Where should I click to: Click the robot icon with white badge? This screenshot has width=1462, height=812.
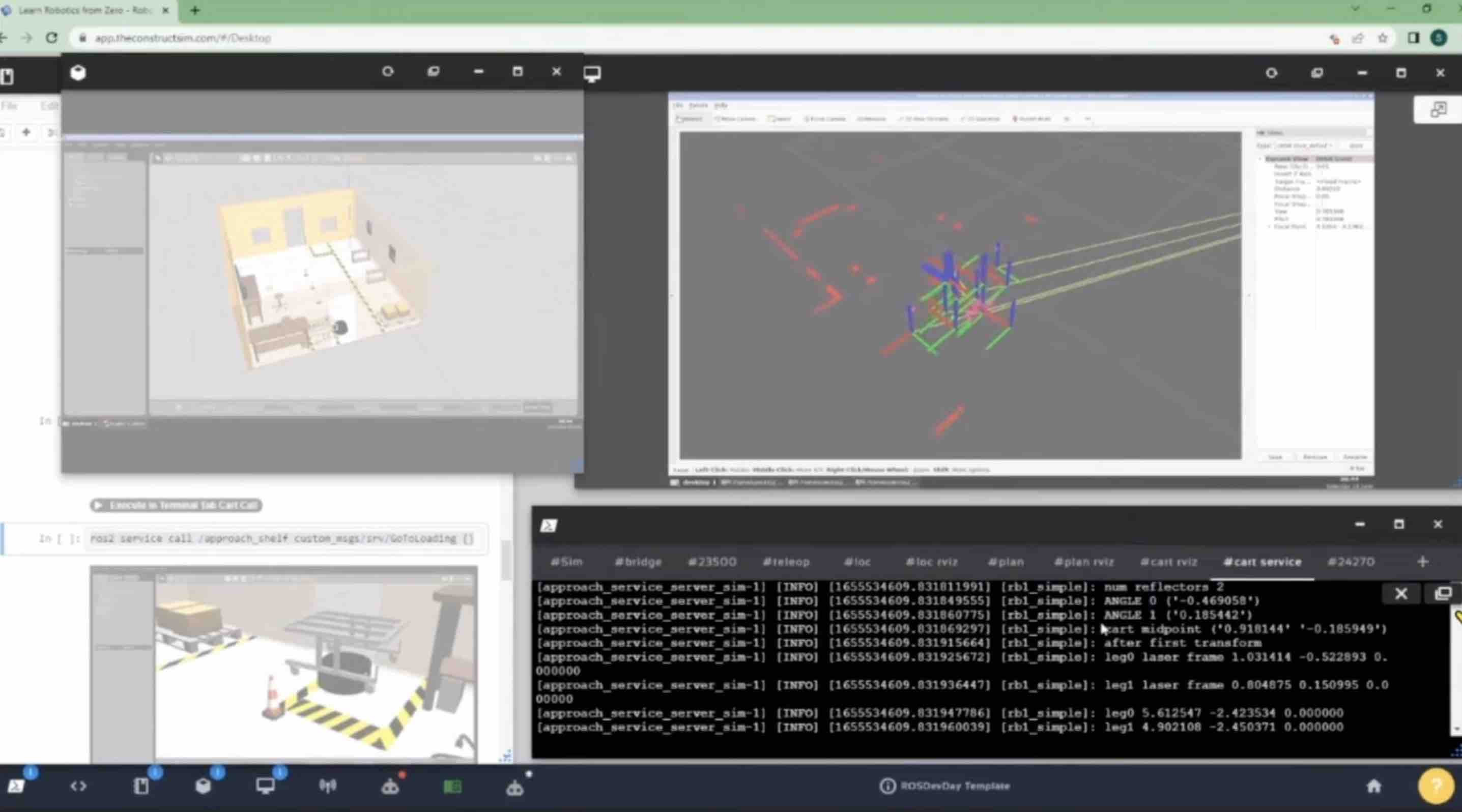[x=515, y=788]
